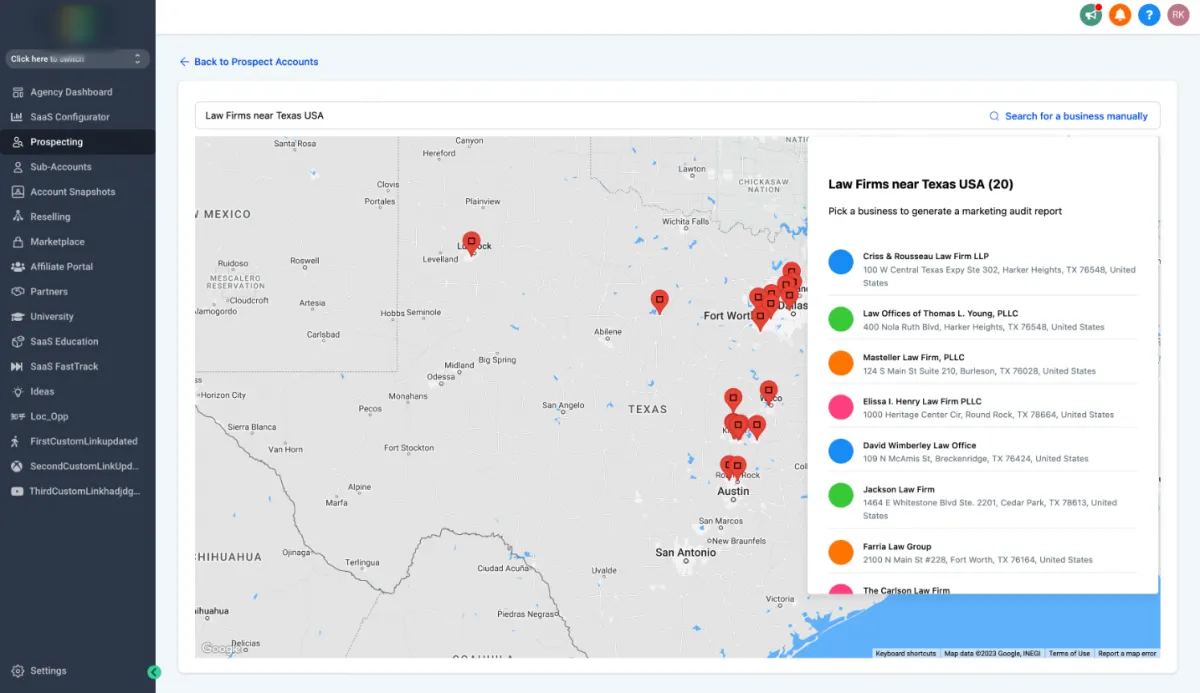
Task: Click the megaphone announcements icon
Action: tap(1090, 15)
